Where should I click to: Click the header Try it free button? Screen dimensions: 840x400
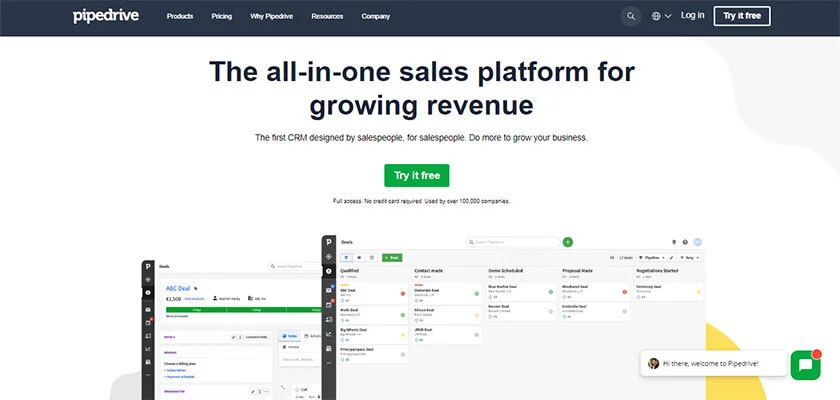click(742, 16)
